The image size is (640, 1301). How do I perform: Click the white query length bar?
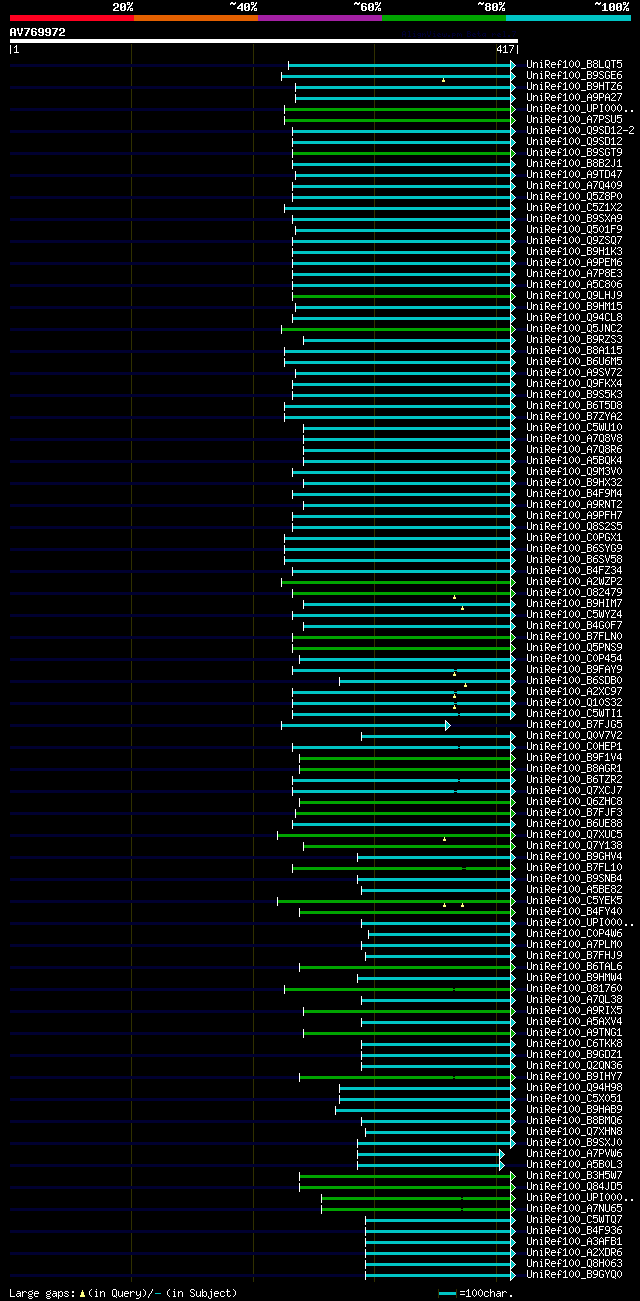coord(263,41)
